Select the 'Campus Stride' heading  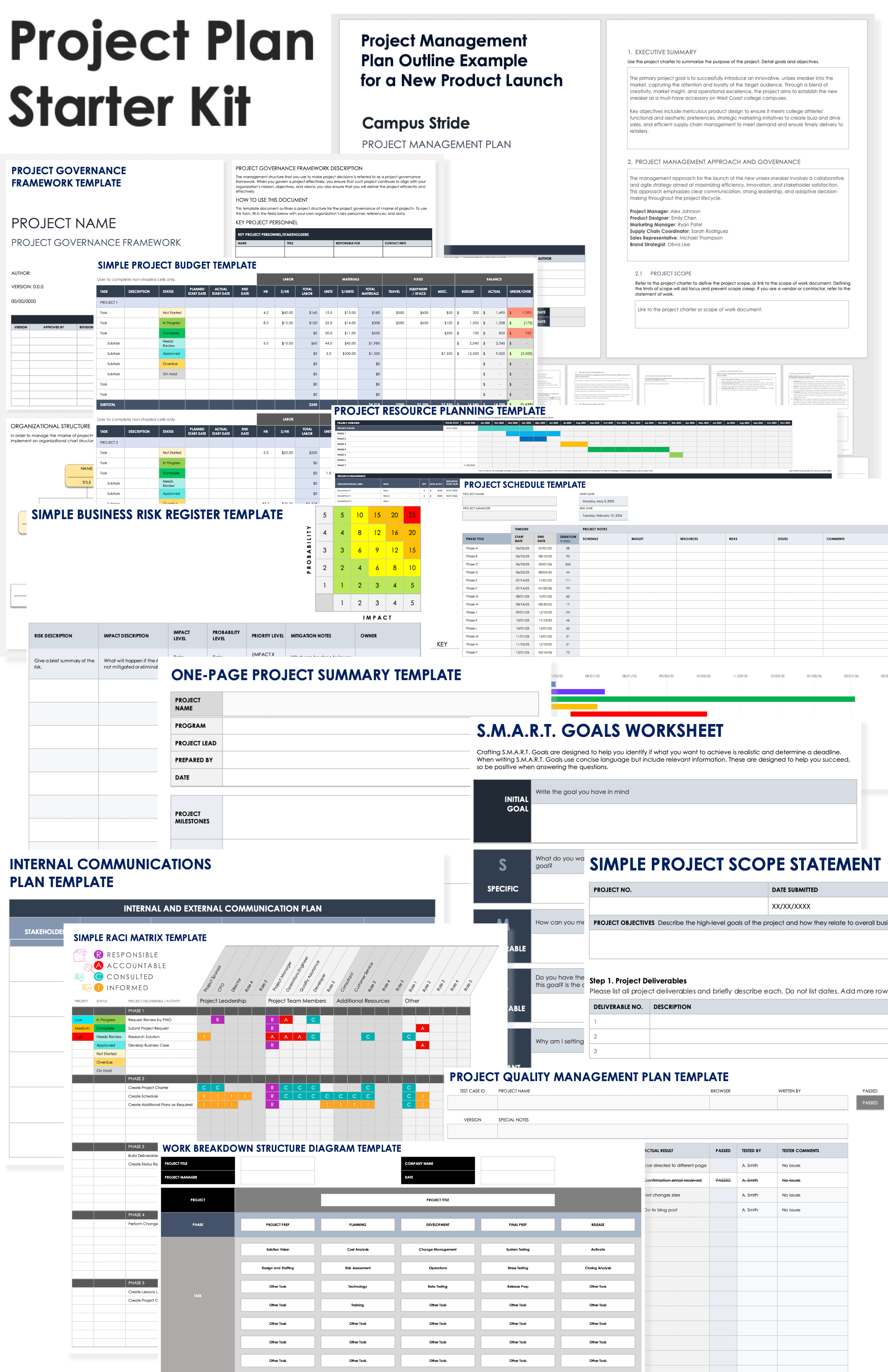click(x=416, y=123)
